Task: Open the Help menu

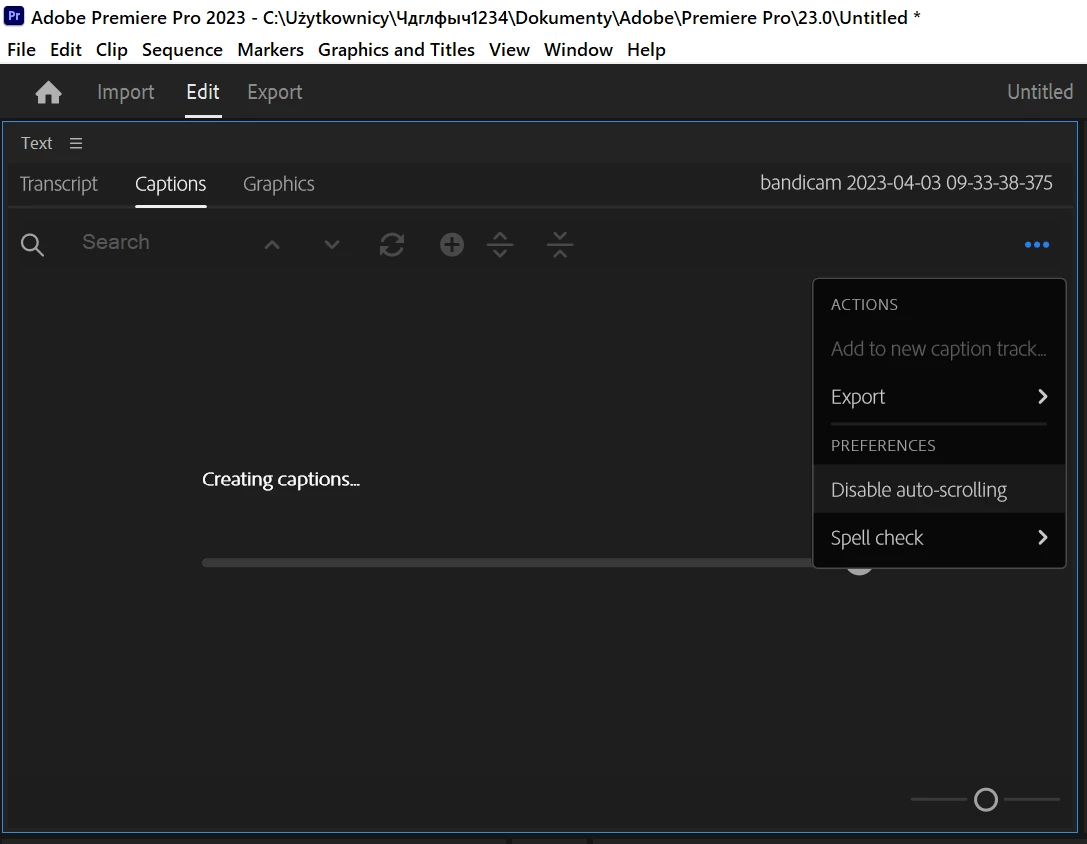Action: tap(646, 50)
